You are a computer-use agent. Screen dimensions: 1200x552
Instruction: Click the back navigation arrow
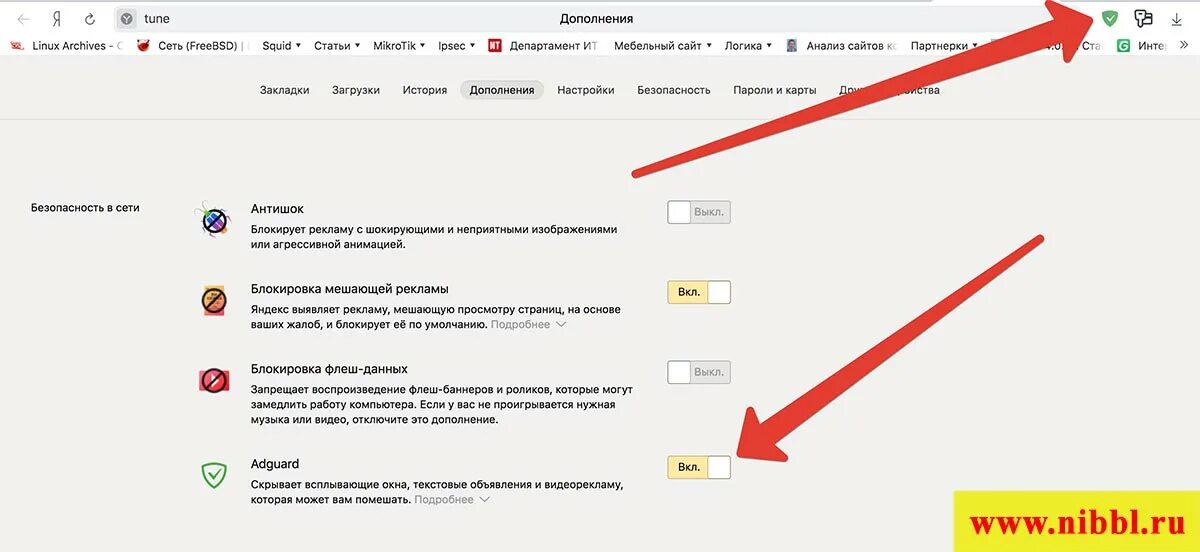coord(23,19)
